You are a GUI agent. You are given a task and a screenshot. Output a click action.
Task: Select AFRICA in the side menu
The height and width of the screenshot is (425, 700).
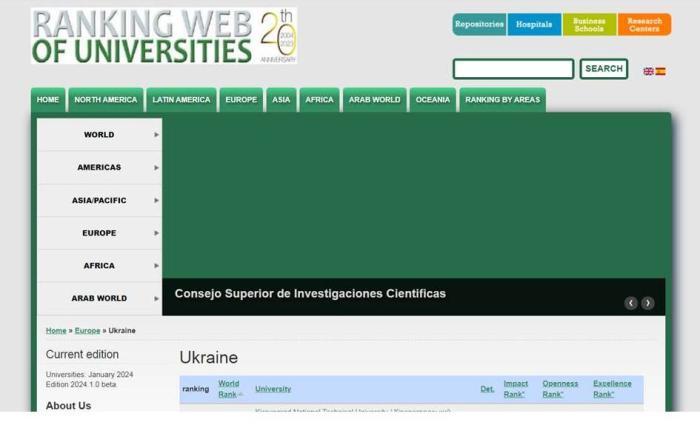(x=99, y=266)
